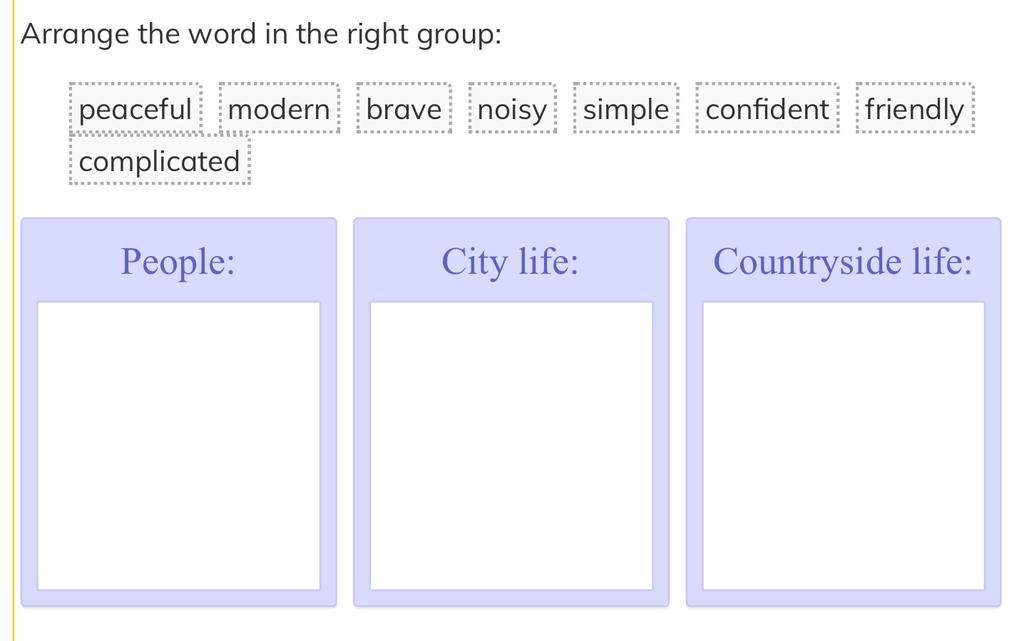The height and width of the screenshot is (641, 1024).
Task: Click the 'City life:' group heading
Action: (x=511, y=262)
